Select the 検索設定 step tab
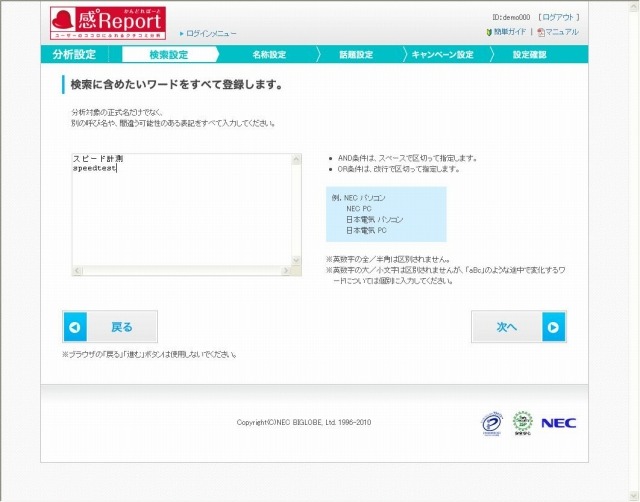The image size is (640, 502). point(169,54)
